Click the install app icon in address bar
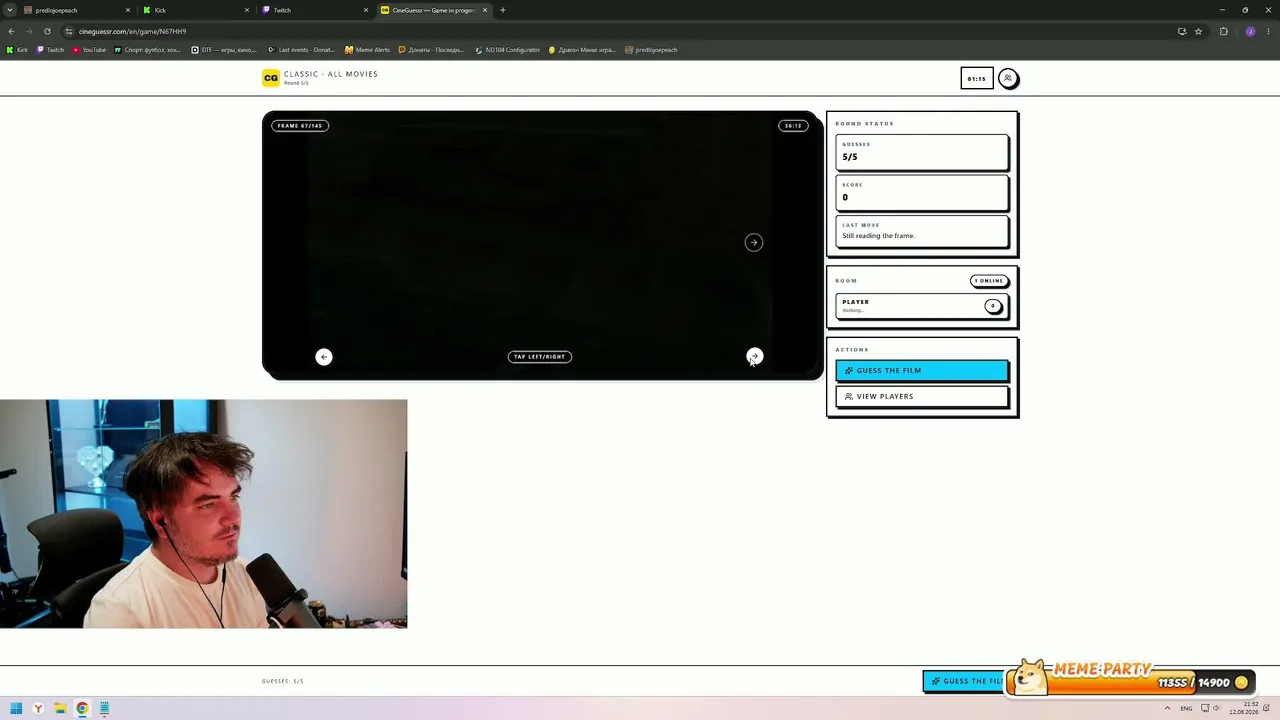The height and width of the screenshot is (720, 1280). click(1182, 31)
